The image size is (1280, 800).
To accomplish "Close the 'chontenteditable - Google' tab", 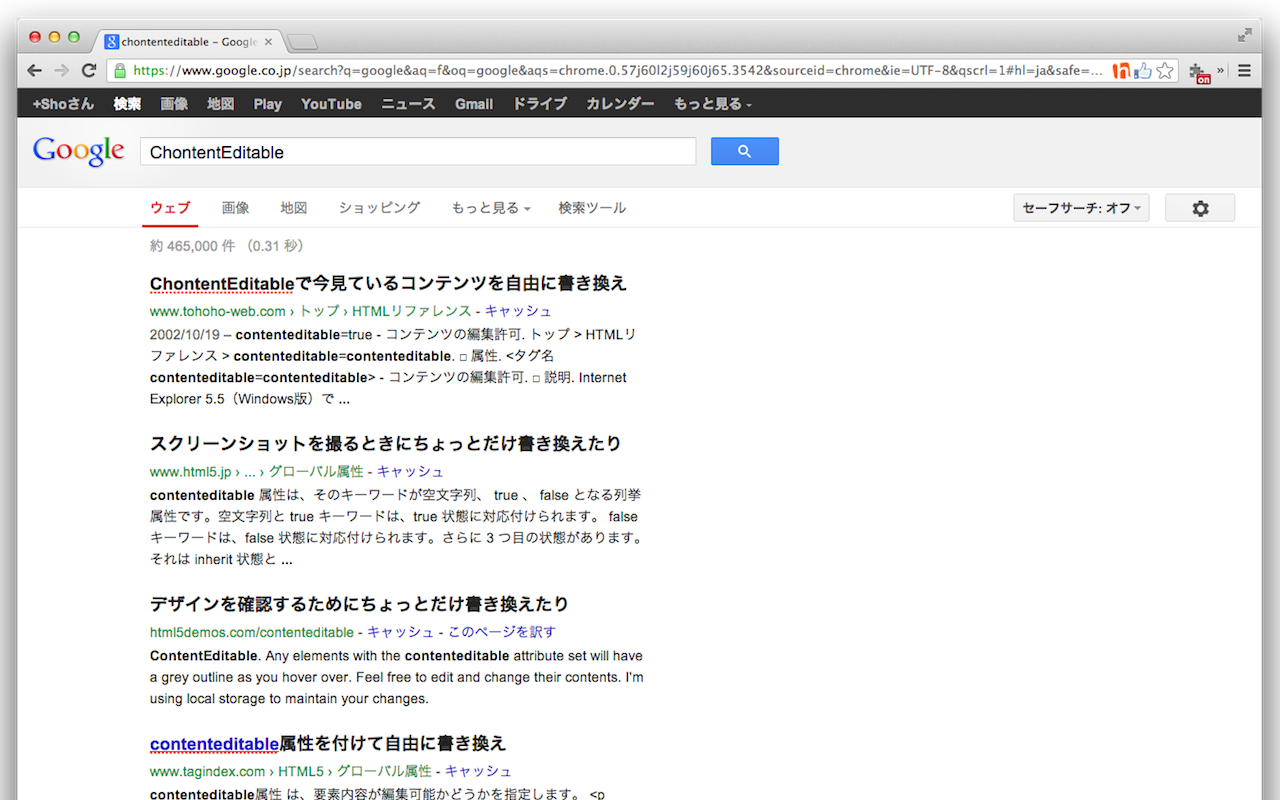I will (268, 42).
